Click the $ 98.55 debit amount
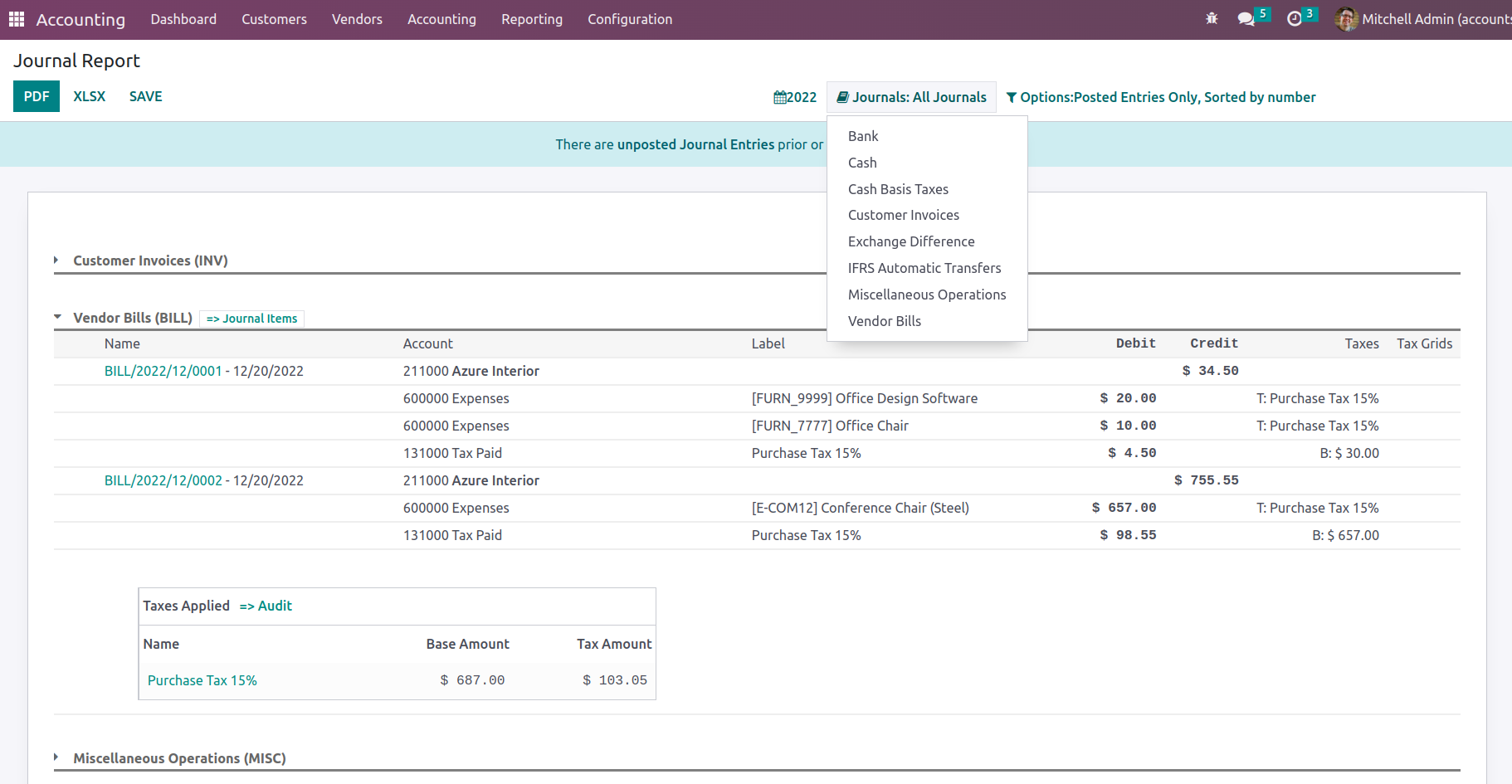 pos(1129,535)
